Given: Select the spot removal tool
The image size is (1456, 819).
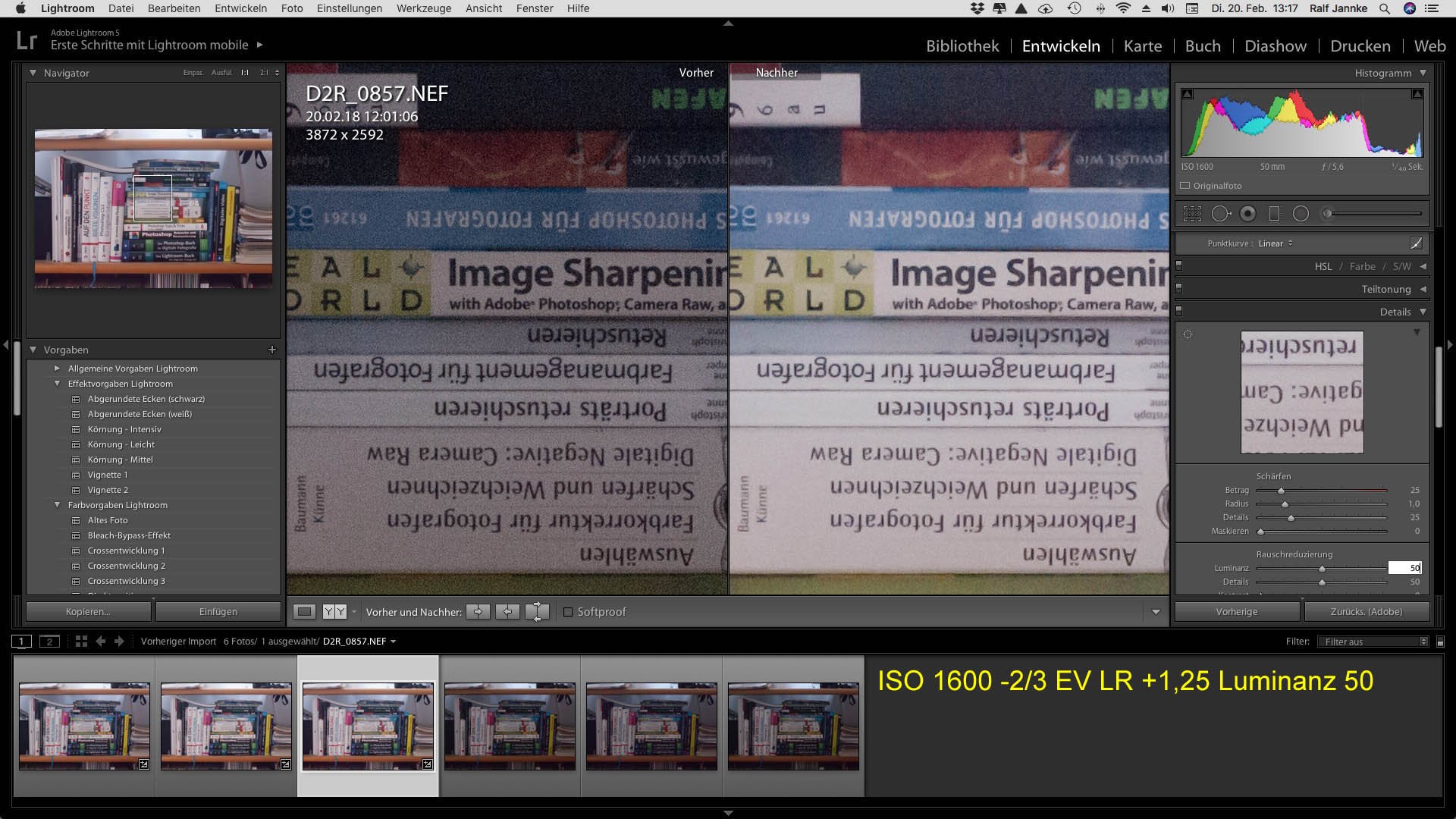Looking at the screenshot, I should tap(1220, 214).
